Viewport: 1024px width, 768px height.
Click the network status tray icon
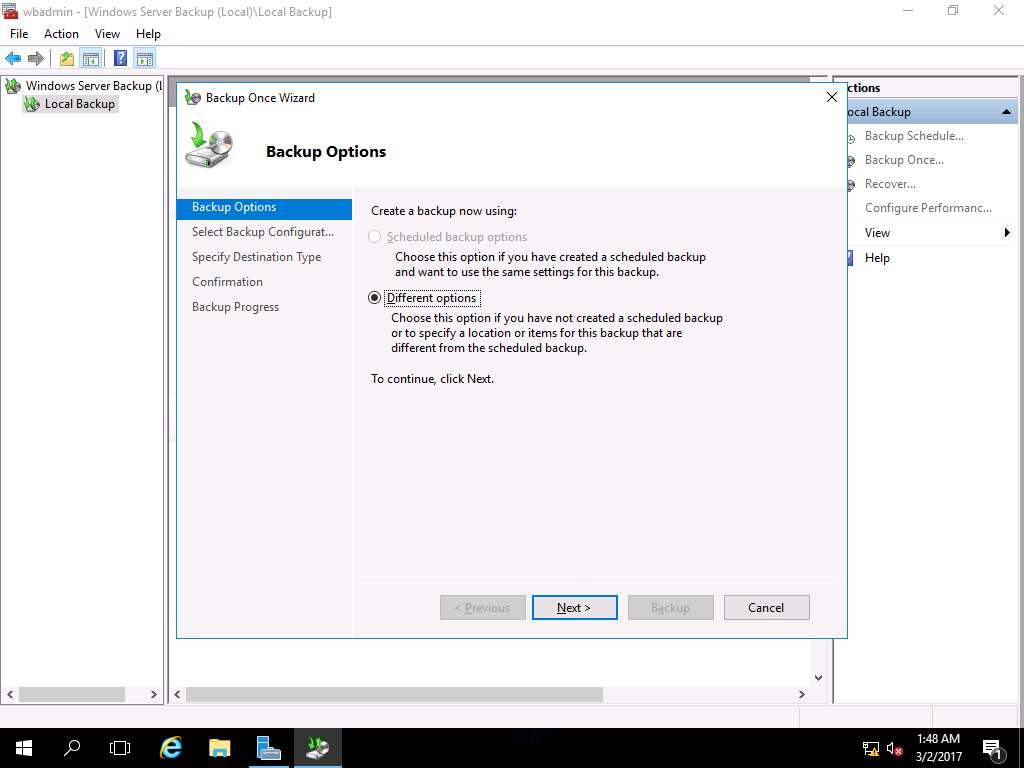871,749
